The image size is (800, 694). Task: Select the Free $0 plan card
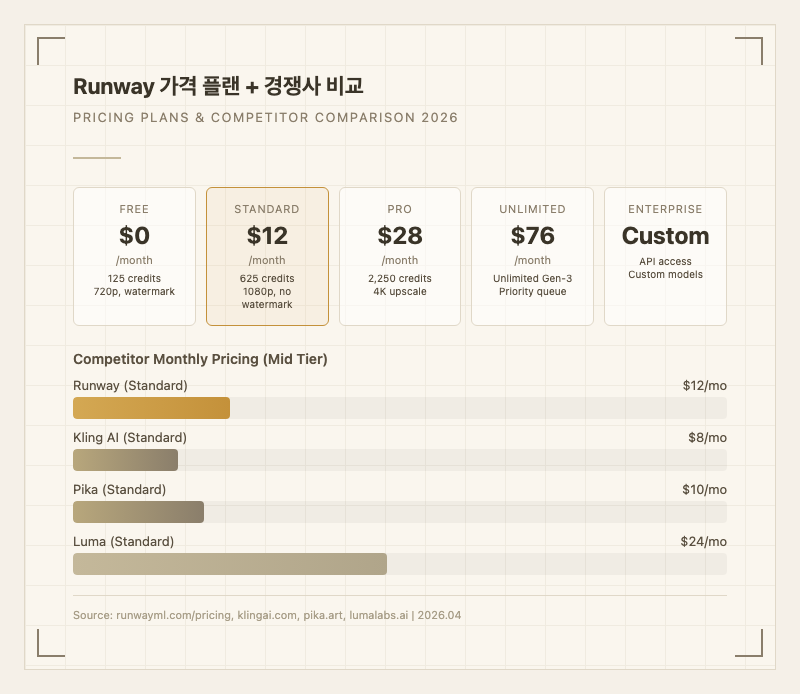134,256
